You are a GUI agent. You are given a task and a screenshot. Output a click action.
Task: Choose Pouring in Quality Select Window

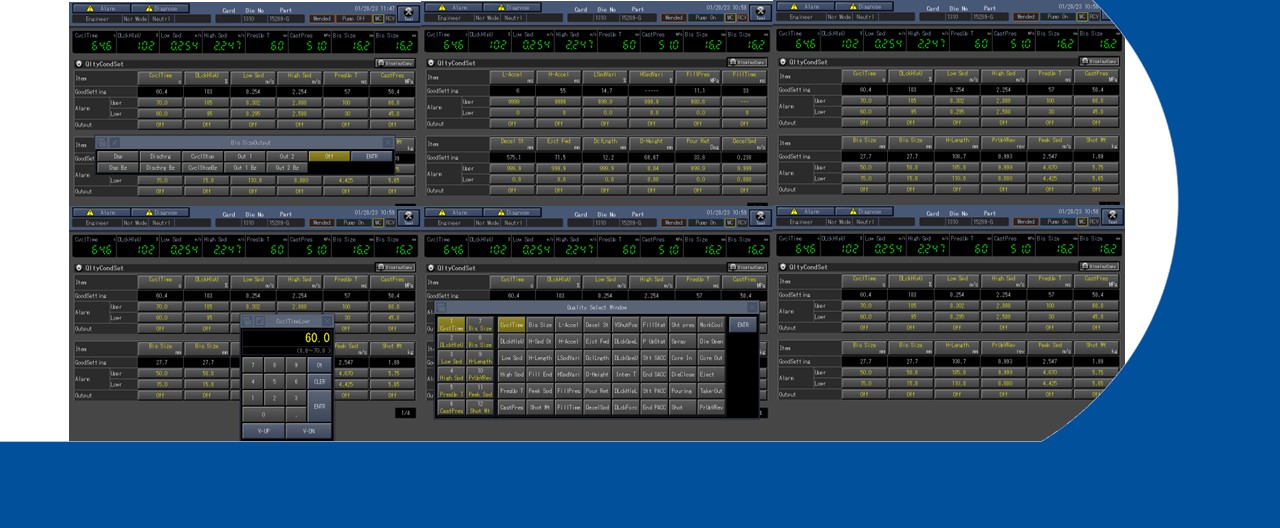(x=683, y=391)
